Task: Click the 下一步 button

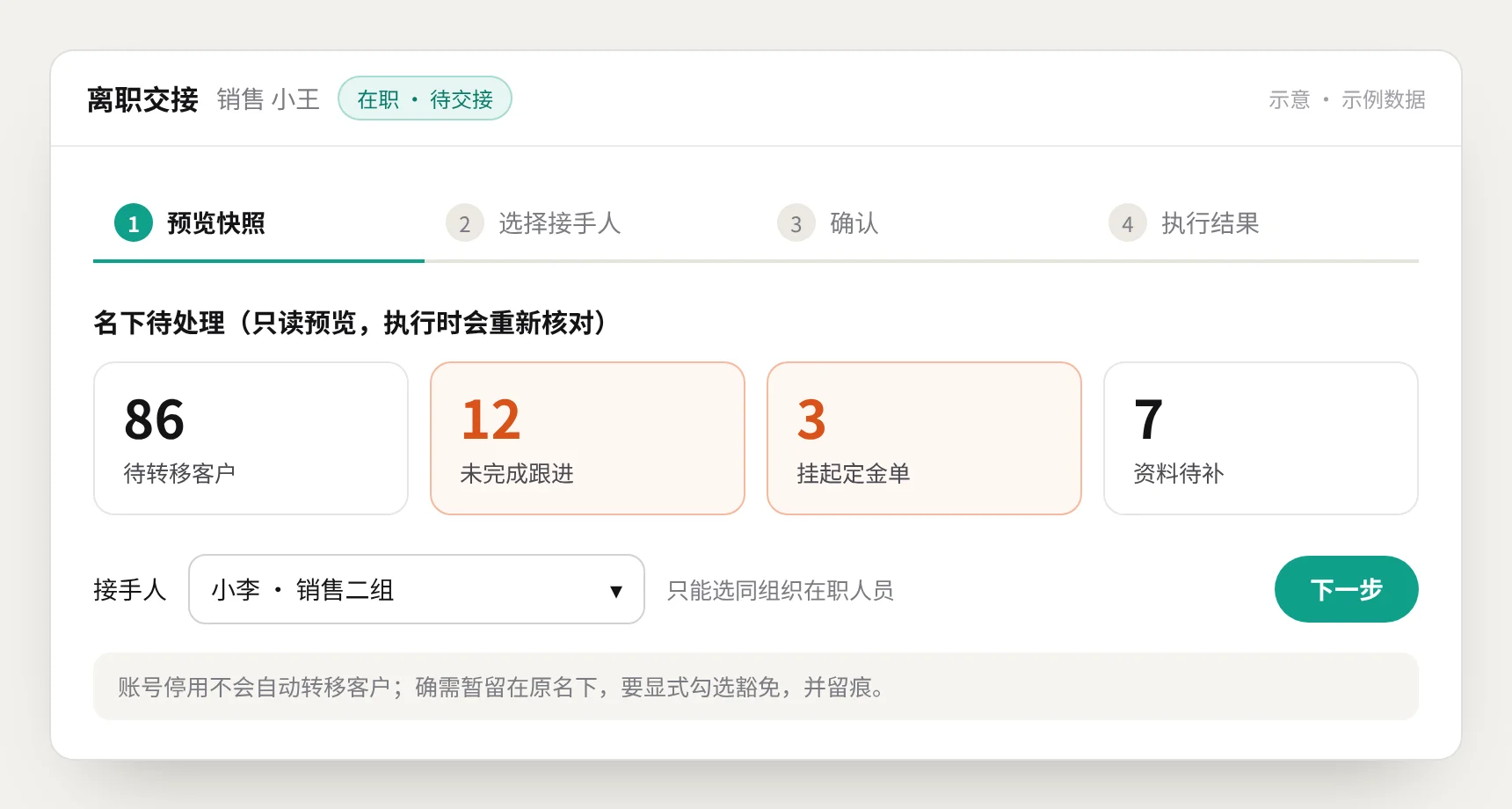Action: pyautogui.click(x=1346, y=589)
